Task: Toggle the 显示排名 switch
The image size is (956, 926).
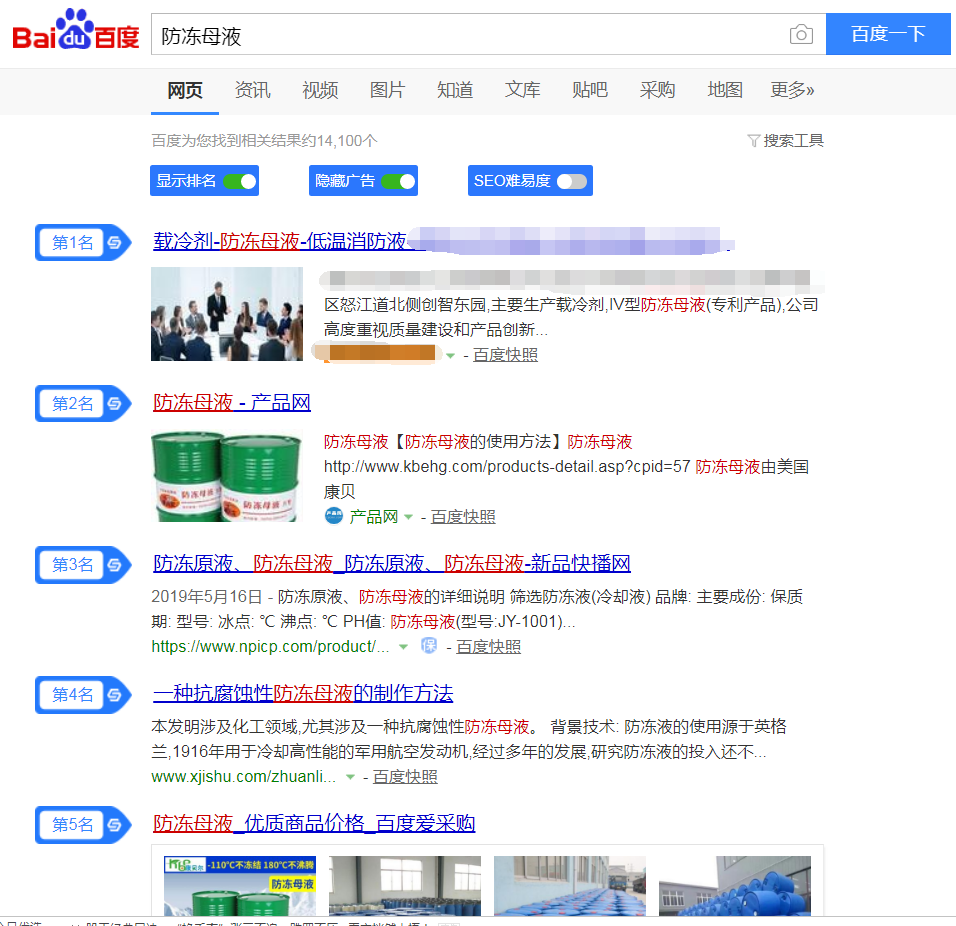Action: coord(240,181)
